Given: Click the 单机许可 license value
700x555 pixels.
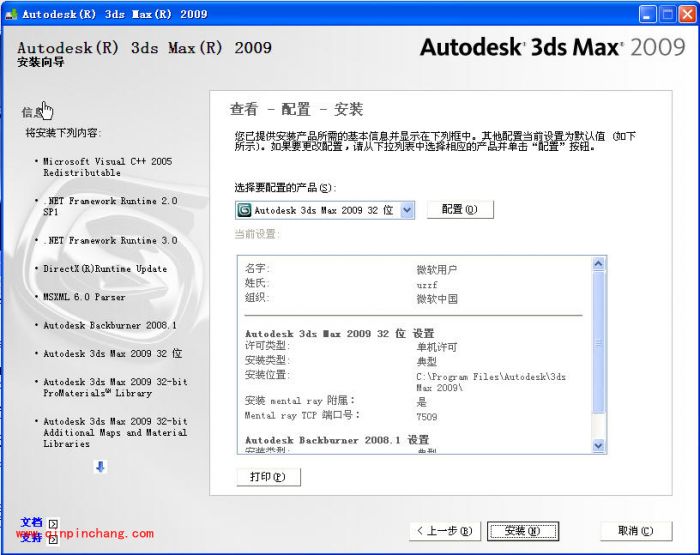Looking at the screenshot, I should click(437, 347).
